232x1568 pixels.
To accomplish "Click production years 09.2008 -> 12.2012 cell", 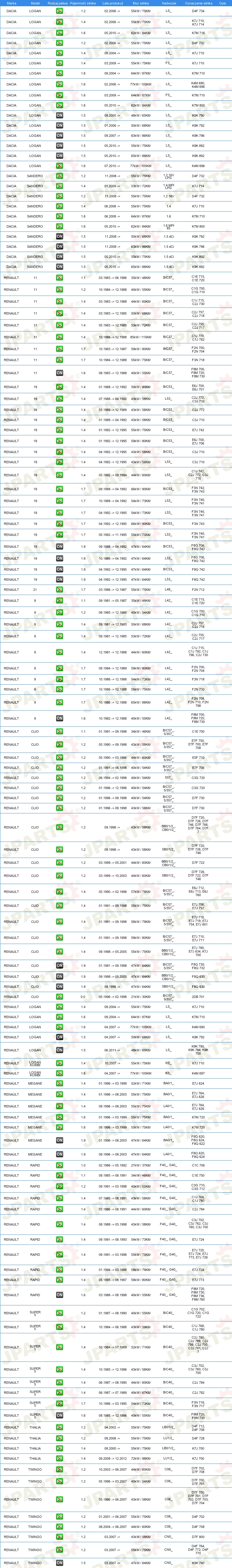I will [x=113, y=1459].
